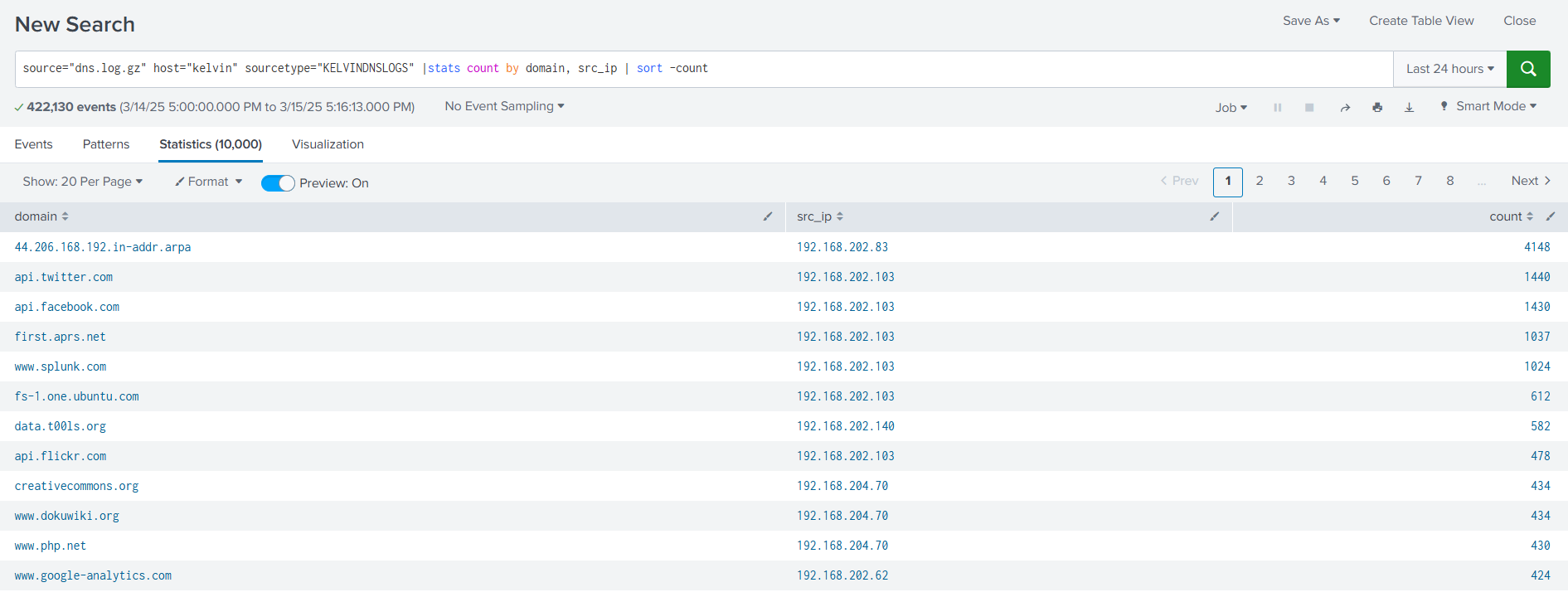
Task: Open the Format dropdown
Action: [x=208, y=182]
